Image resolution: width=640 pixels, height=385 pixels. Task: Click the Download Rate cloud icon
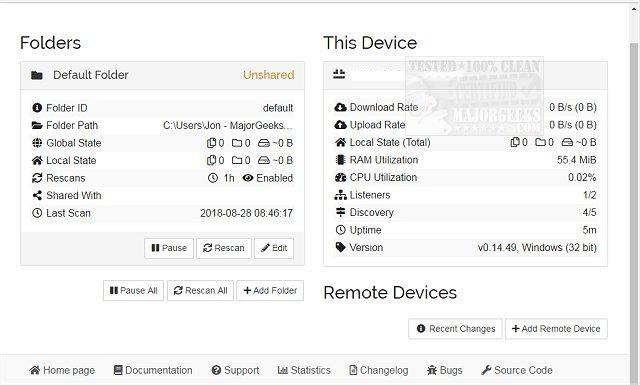point(340,107)
